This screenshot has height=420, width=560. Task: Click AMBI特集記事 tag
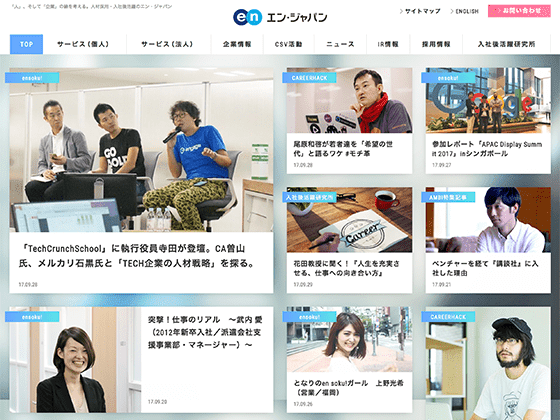(448, 197)
